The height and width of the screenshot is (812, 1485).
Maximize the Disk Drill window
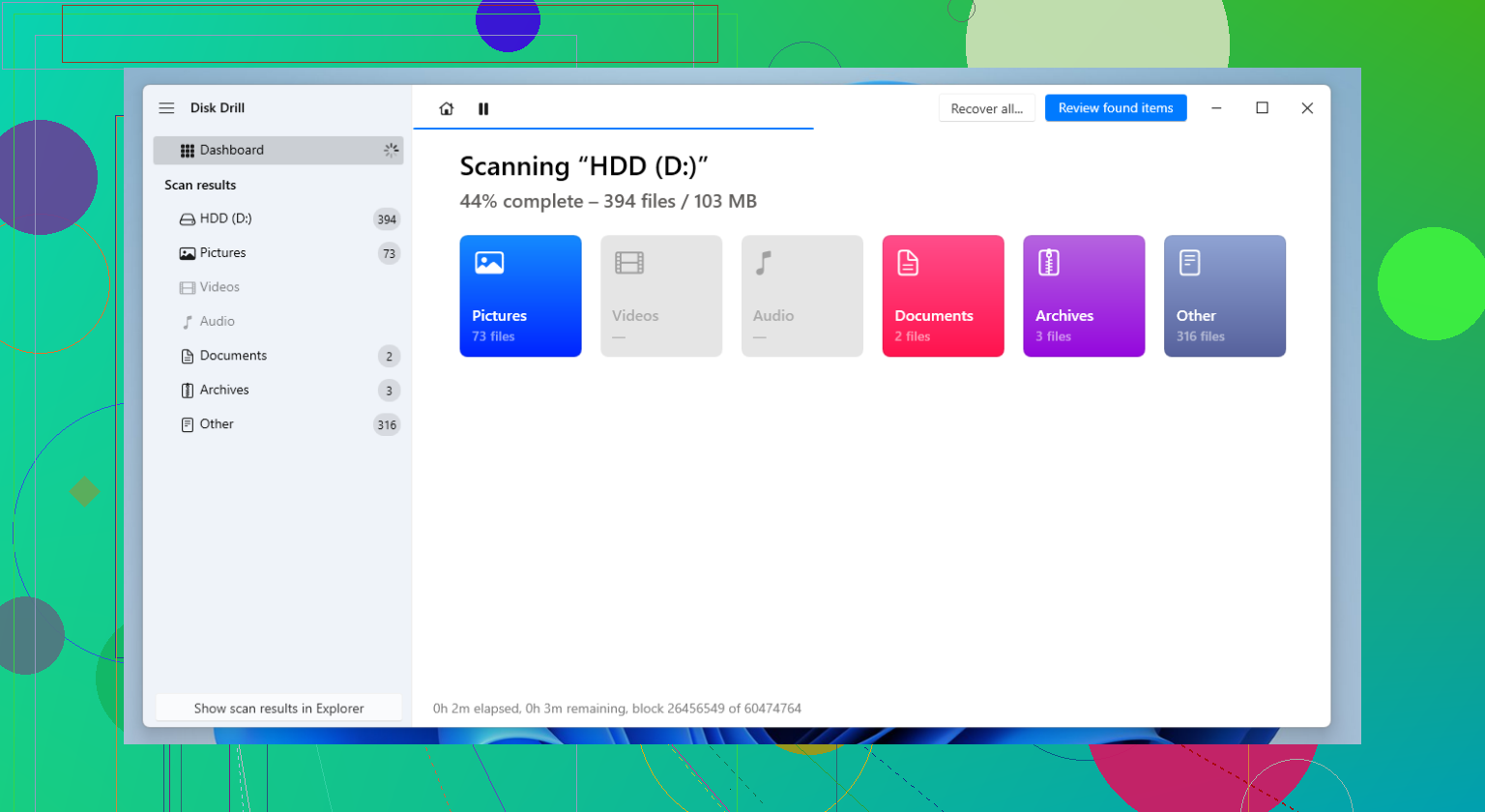click(1262, 108)
